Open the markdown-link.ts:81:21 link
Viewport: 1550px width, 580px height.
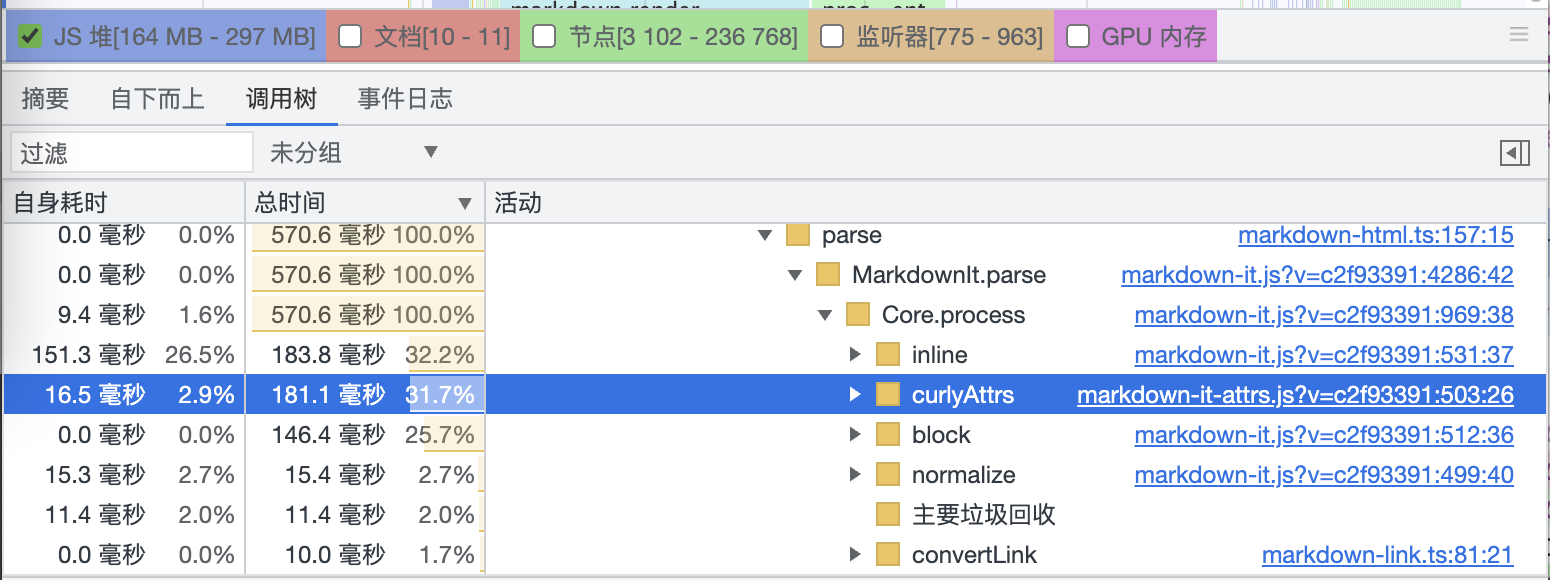pos(1387,555)
